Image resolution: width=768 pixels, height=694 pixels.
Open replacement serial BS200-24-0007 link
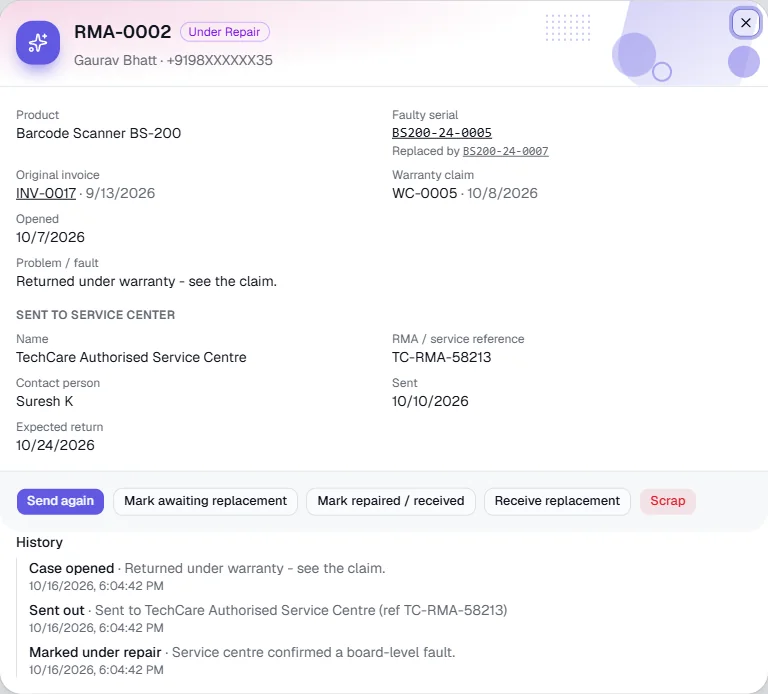tap(505, 151)
